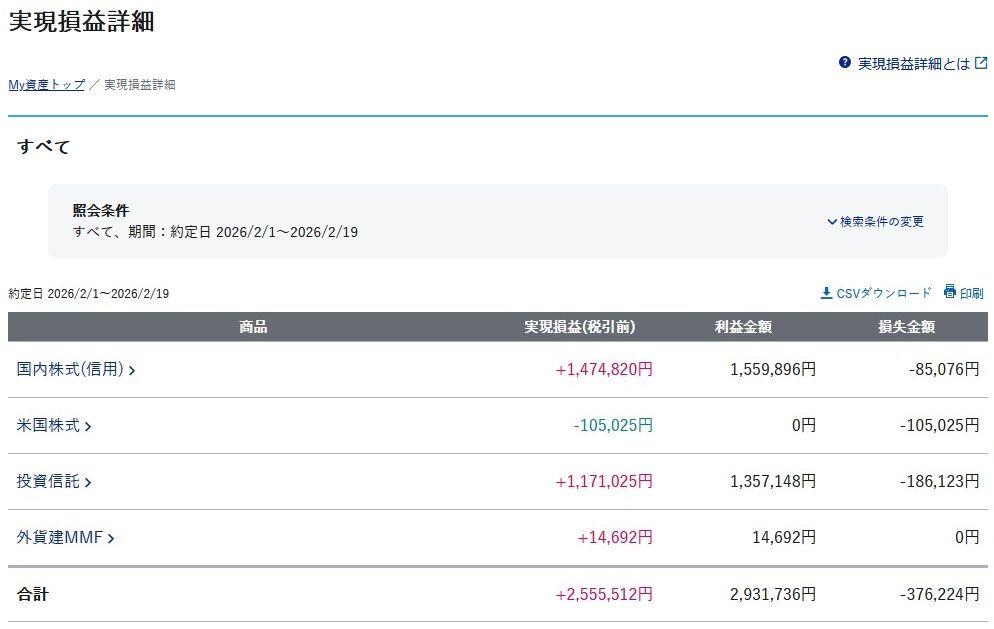Open 投資信託 details
994x629 pixels.
coord(48,481)
